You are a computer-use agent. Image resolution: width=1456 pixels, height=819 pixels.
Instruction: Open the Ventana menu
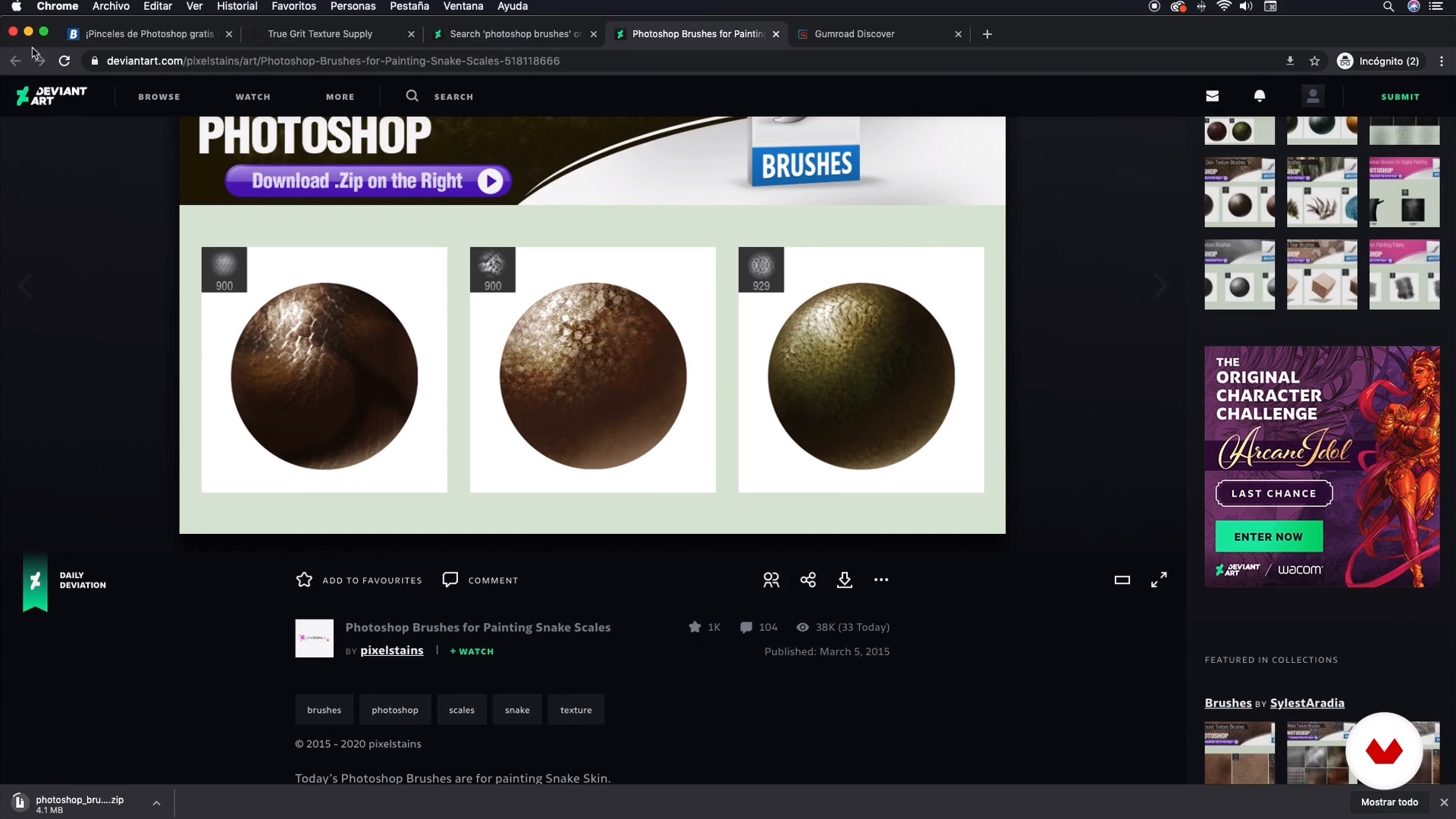pyautogui.click(x=463, y=6)
